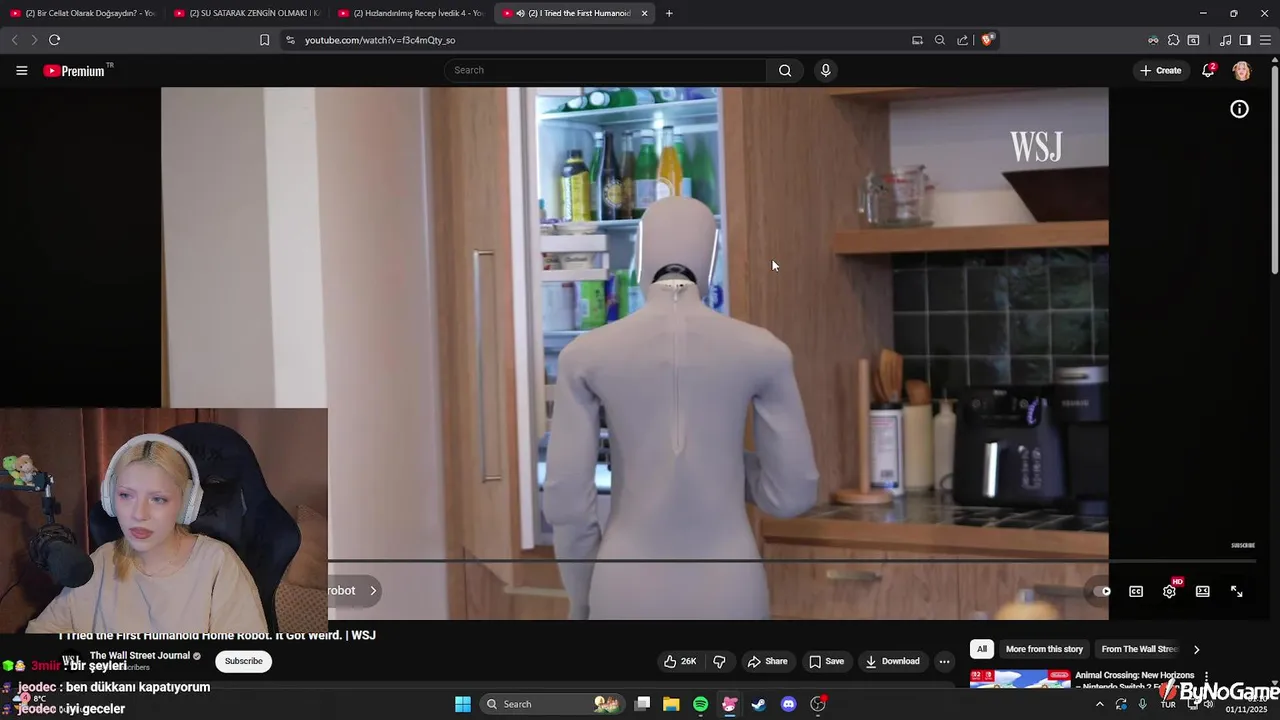Open browser media control music note

pos(1225,40)
